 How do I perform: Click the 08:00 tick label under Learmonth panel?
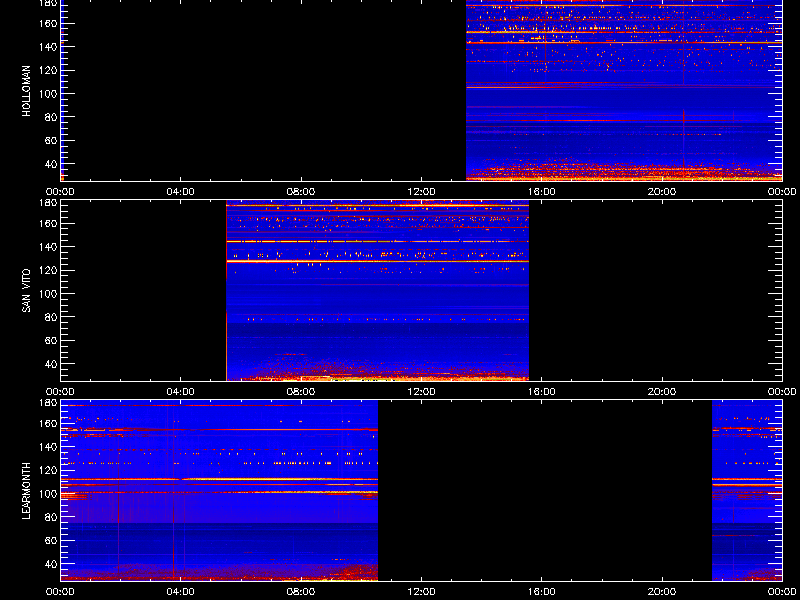click(x=301, y=592)
